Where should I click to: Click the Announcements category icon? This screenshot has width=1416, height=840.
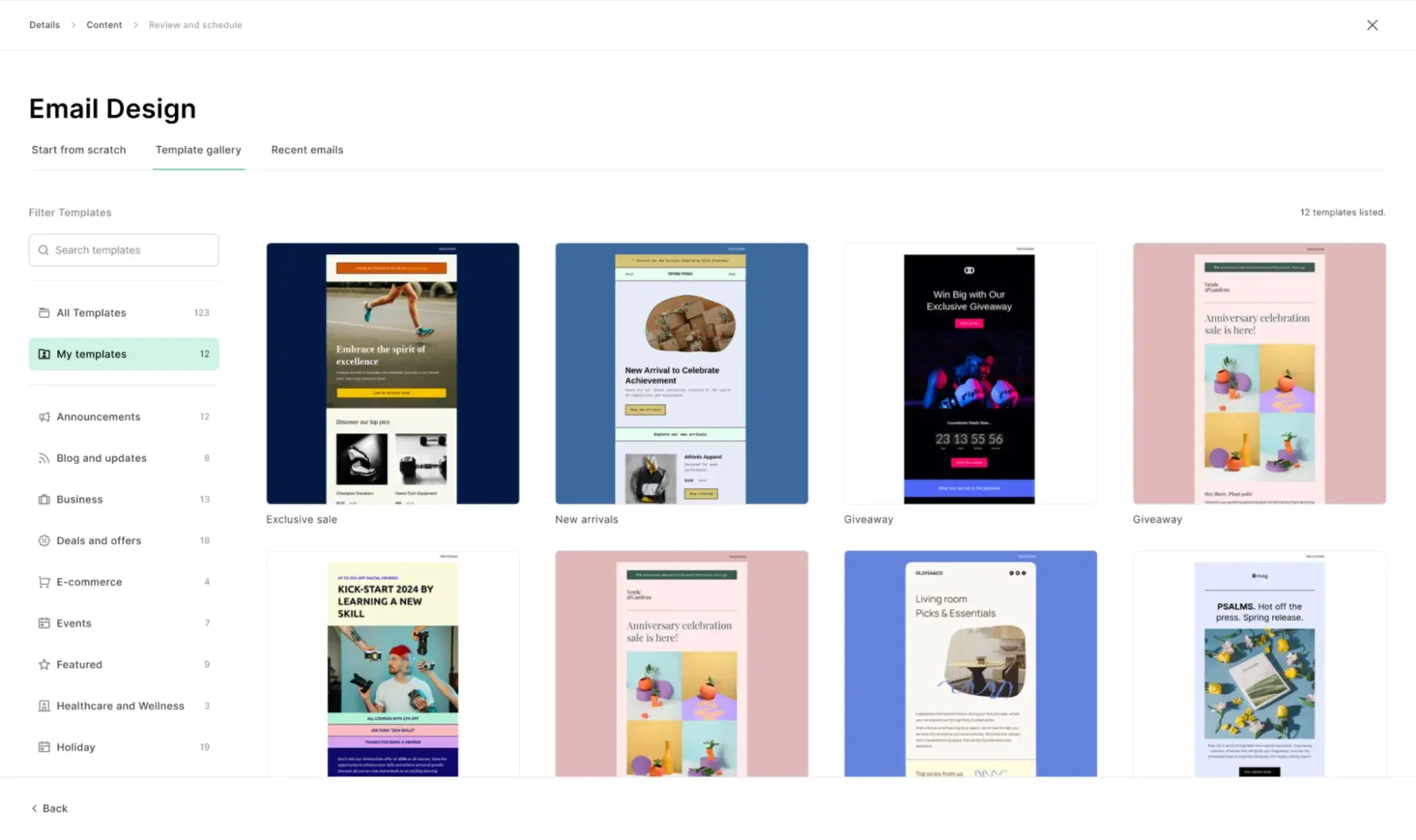[x=43, y=416]
